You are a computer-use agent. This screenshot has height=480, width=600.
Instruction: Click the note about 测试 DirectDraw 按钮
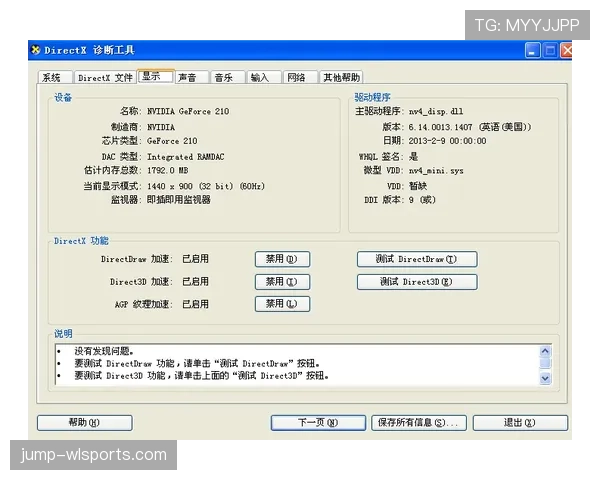(197, 363)
